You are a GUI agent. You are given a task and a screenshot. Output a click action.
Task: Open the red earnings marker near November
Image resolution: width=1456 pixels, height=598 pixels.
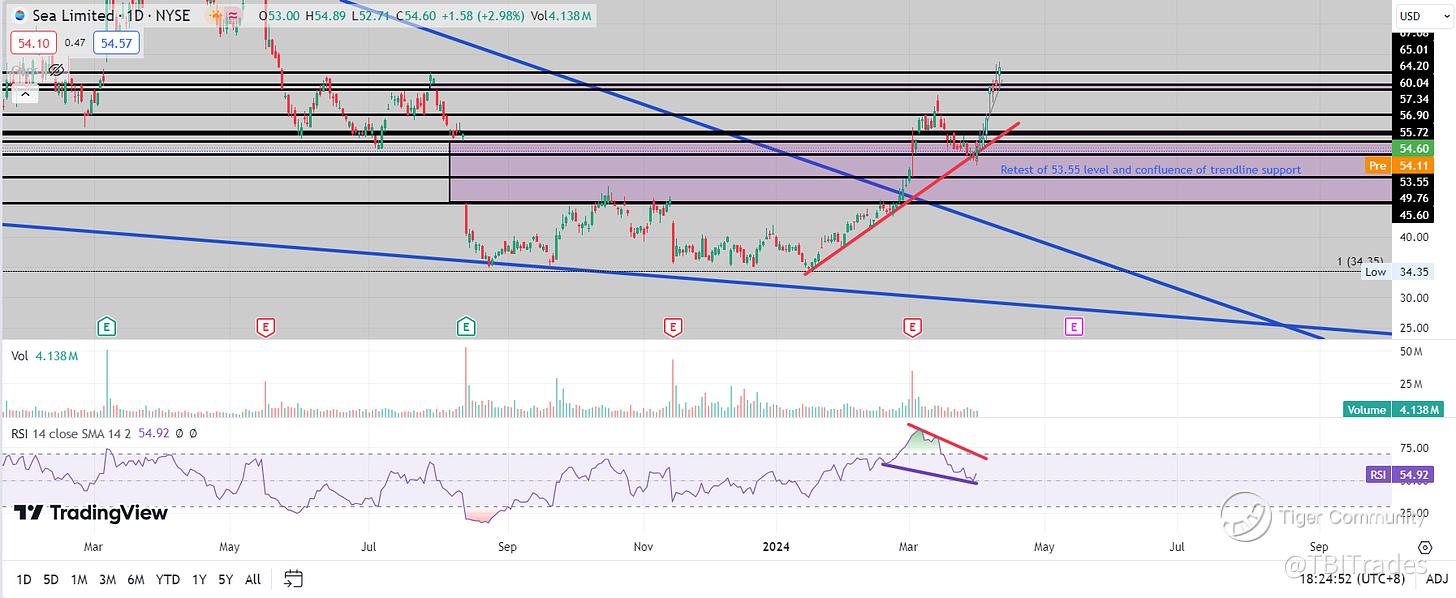pos(673,326)
